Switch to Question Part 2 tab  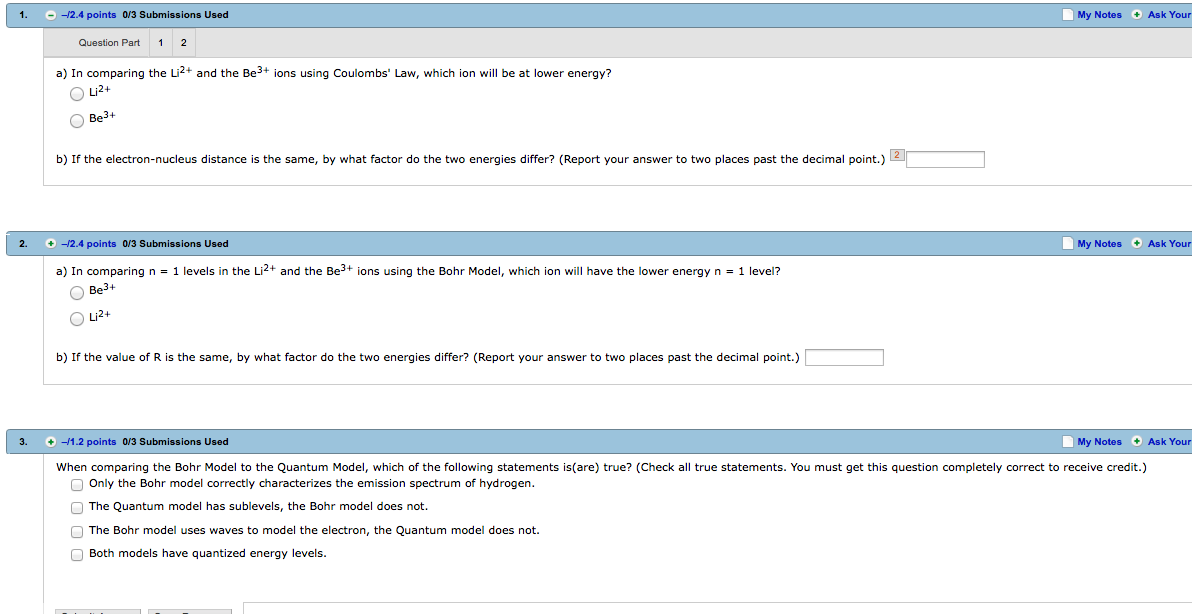coord(184,43)
